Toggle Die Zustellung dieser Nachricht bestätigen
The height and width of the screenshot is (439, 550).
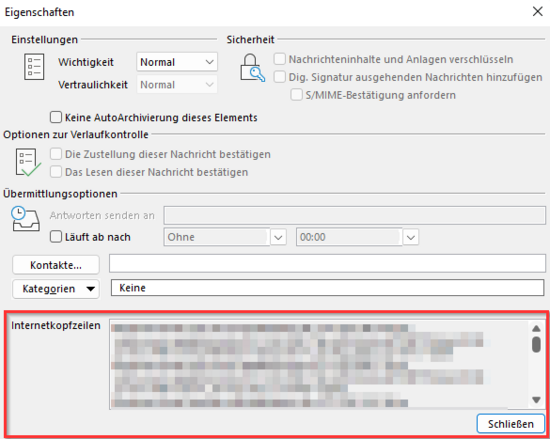point(56,154)
